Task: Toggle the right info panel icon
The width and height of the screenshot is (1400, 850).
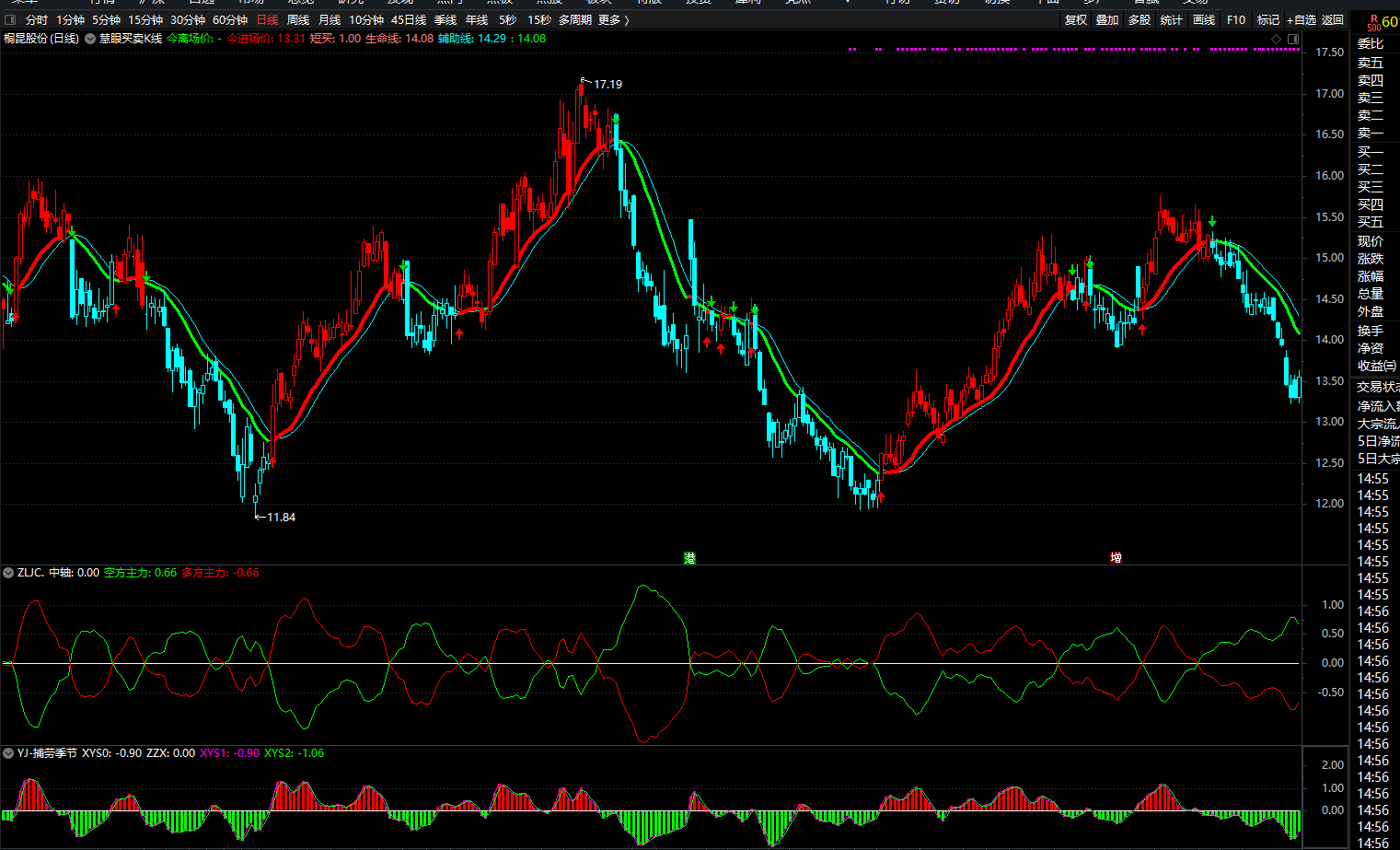Action: [x=1293, y=39]
